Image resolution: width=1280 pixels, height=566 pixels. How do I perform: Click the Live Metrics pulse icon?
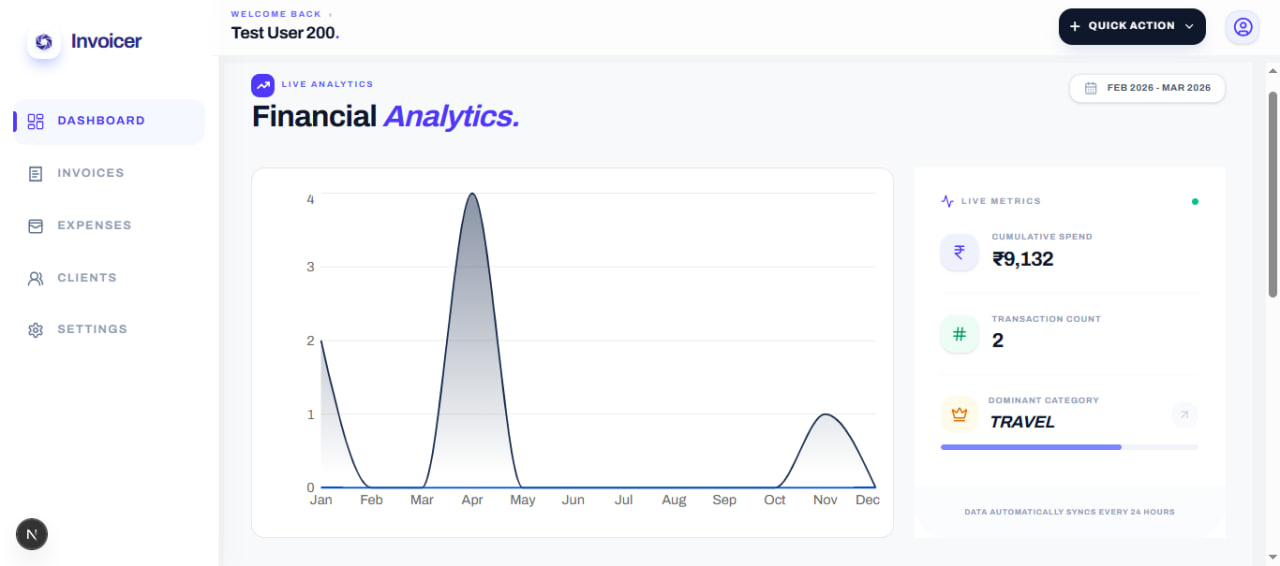click(x=947, y=201)
